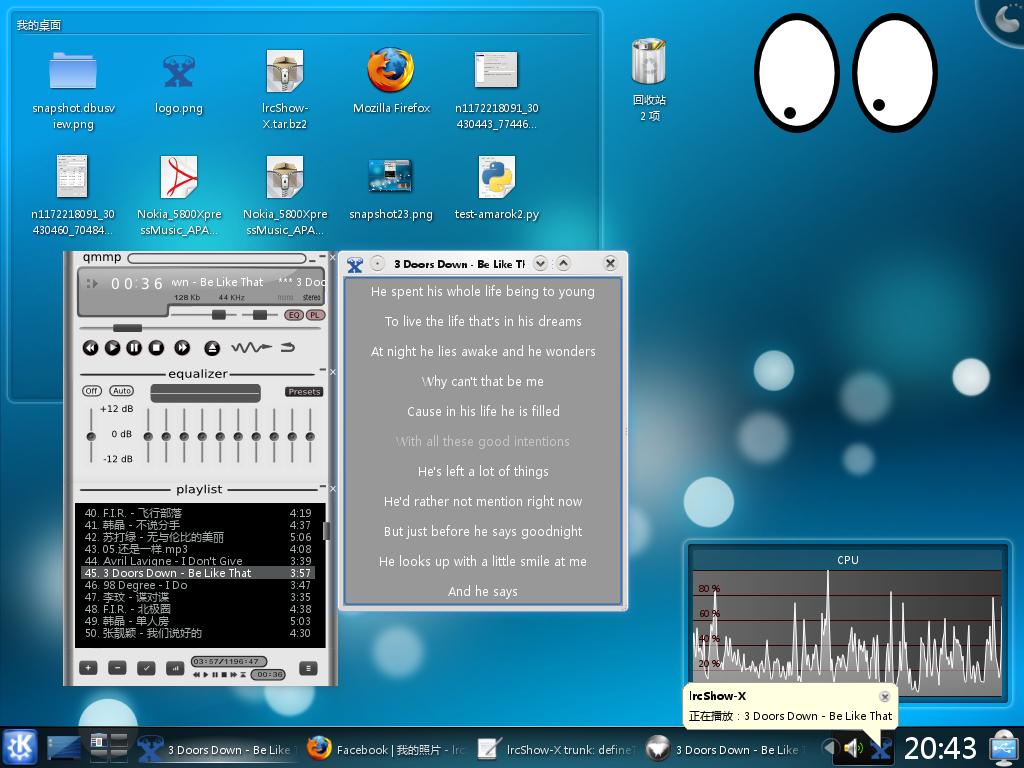
Task: Click the playlist add (+) button
Action: pyautogui.click(x=88, y=667)
